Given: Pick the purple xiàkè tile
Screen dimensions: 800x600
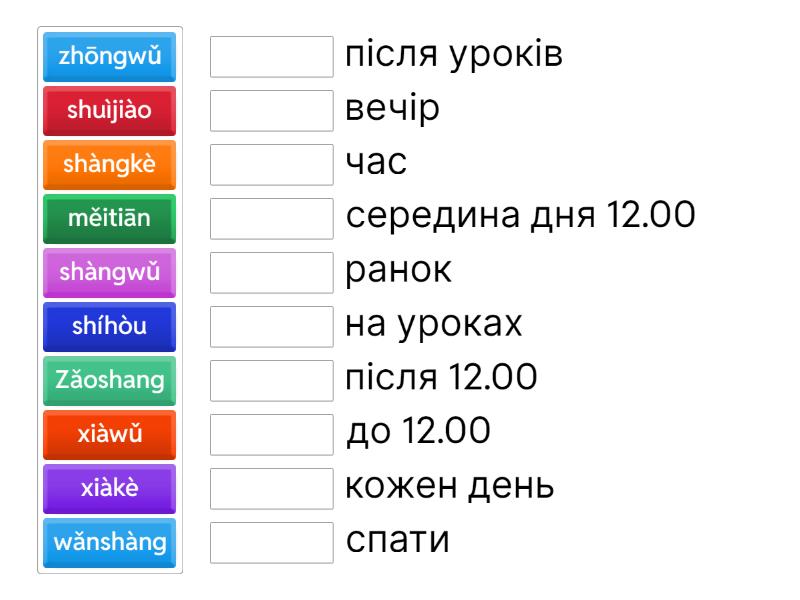Looking at the screenshot, I should (x=110, y=489).
